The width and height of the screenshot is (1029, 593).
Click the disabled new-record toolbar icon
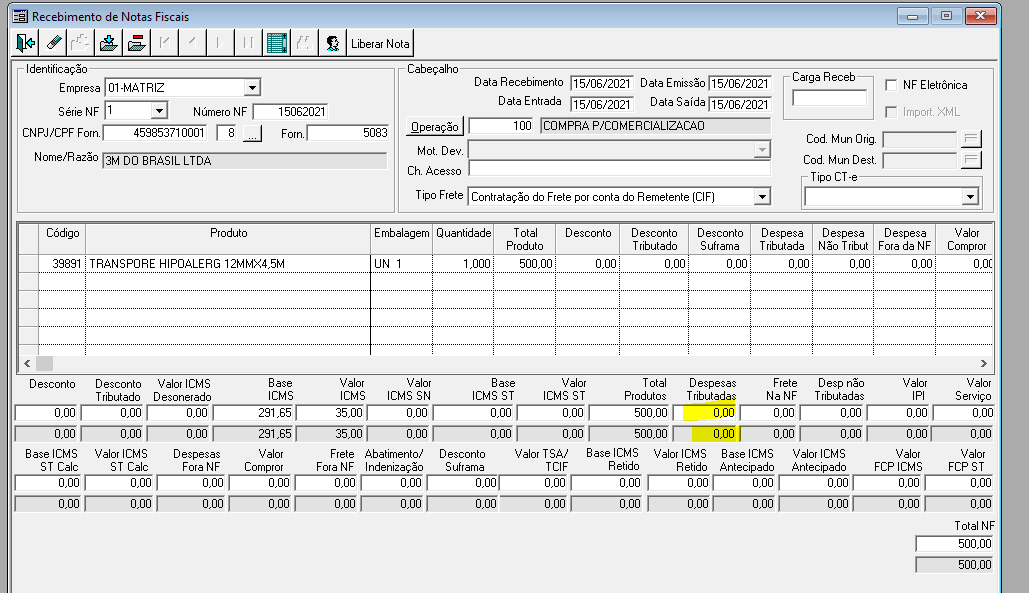click(x=80, y=43)
